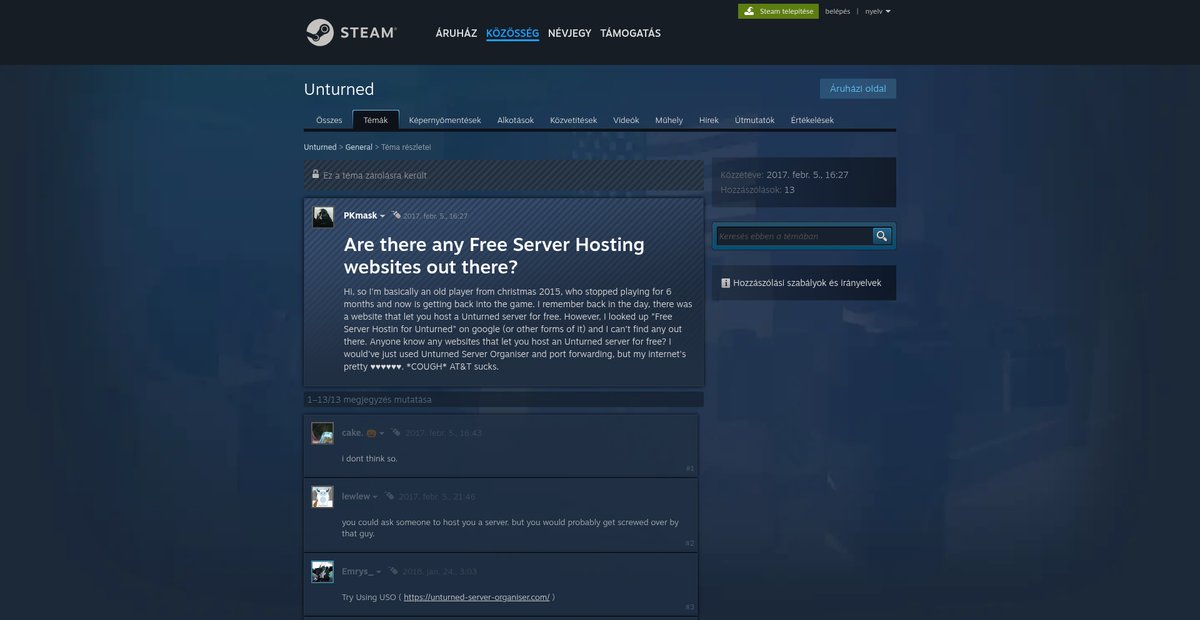Image resolution: width=1200 pixels, height=620 pixels.
Task: Open the unturned-server-organiser.com link
Action: (477, 597)
